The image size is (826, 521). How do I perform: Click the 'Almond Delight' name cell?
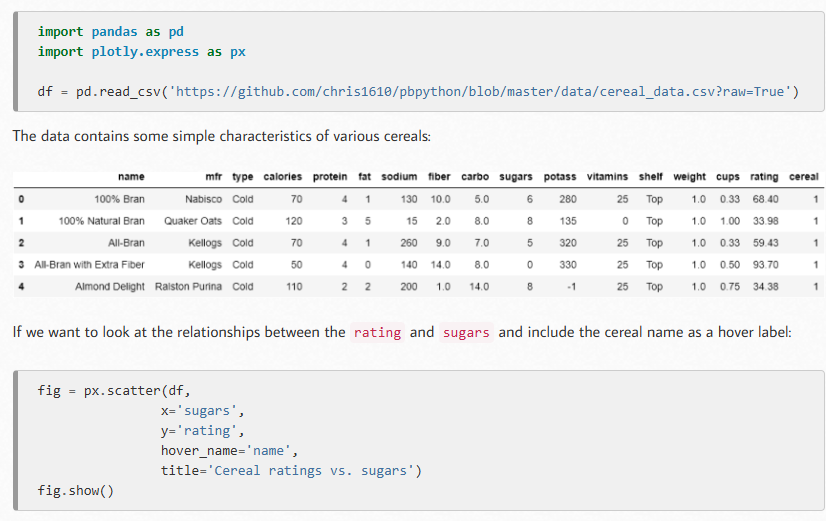point(109,287)
